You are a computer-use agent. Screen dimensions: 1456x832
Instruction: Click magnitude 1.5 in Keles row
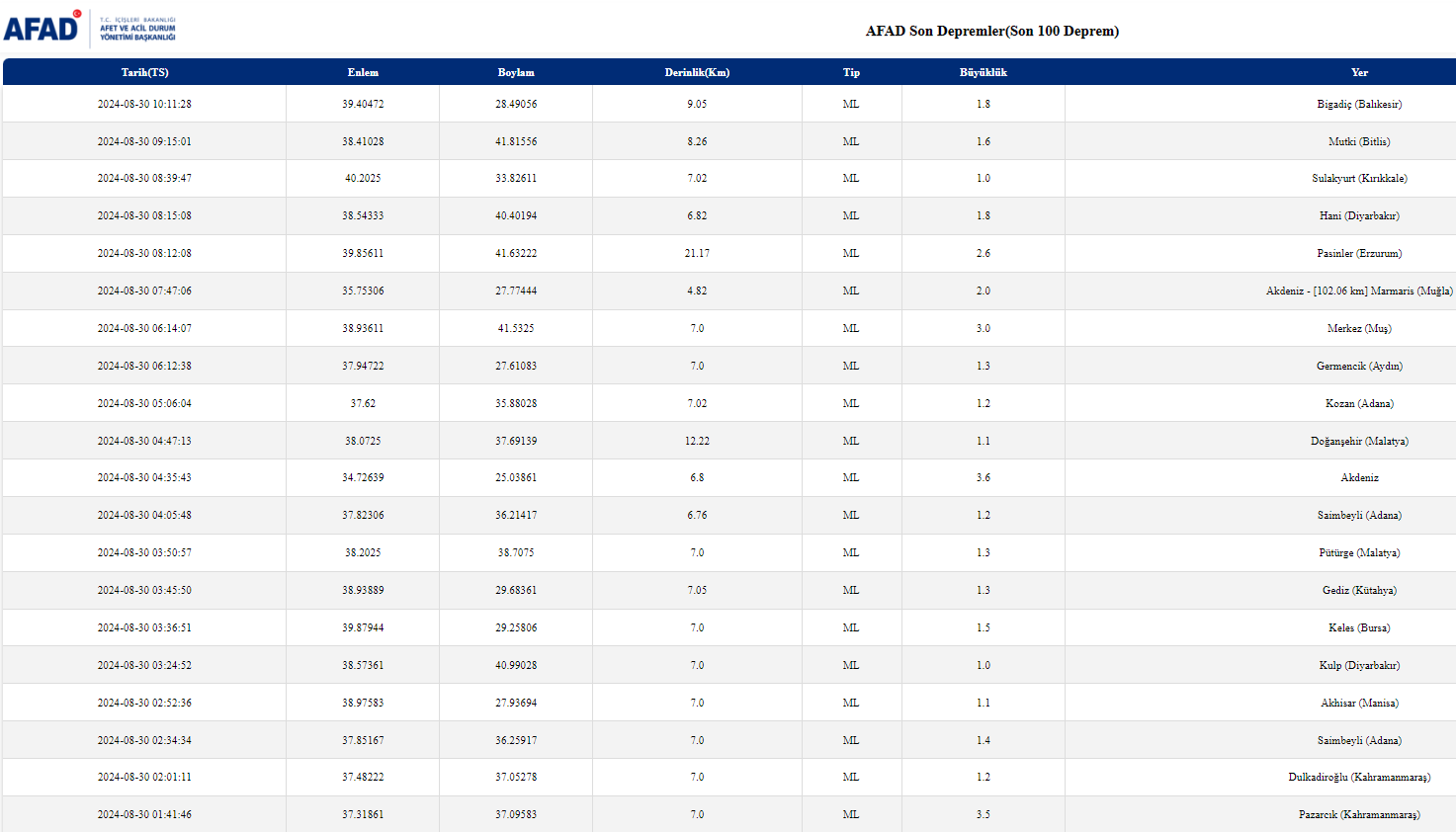983,627
